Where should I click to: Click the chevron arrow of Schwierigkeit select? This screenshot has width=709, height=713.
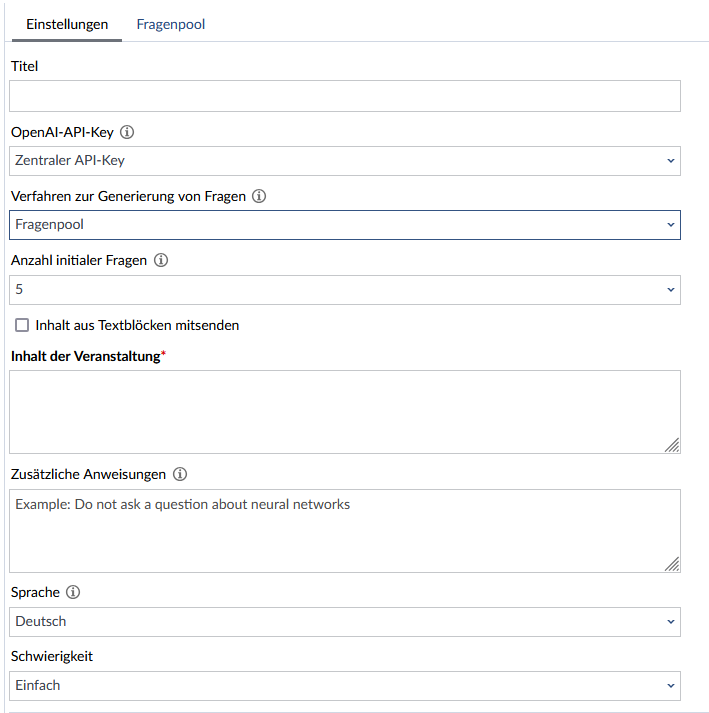tap(671, 686)
